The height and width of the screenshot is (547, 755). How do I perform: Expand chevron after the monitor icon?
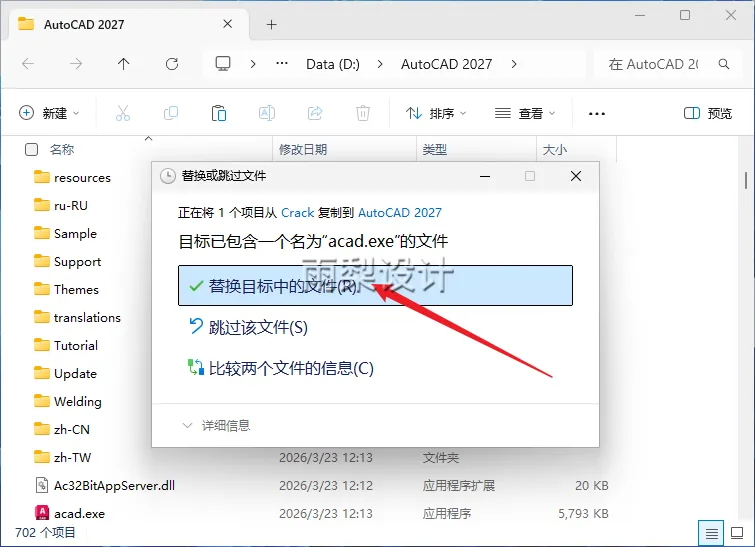click(253, 64)
